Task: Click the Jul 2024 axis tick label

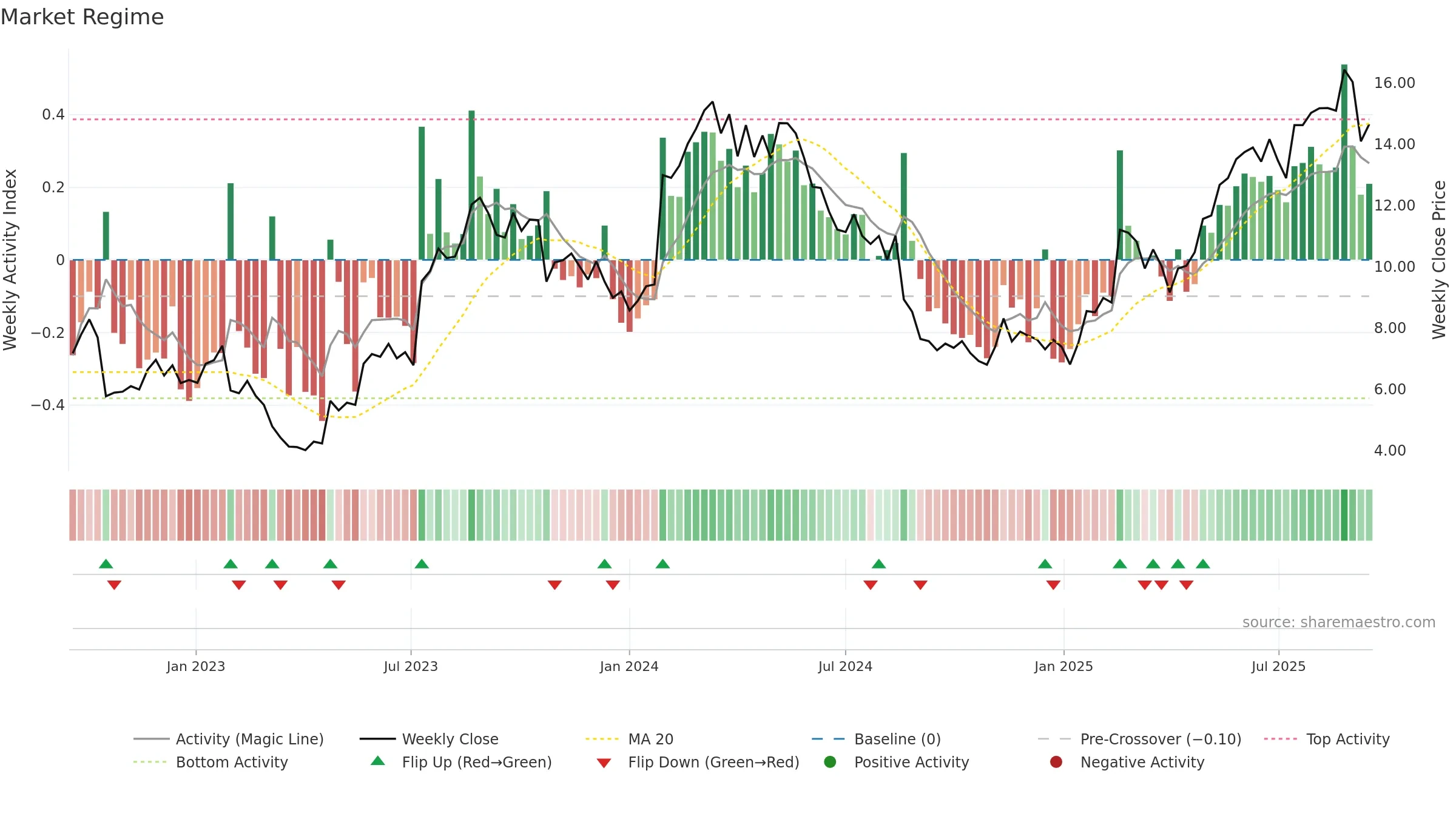Action: click(x=845, y=666)
